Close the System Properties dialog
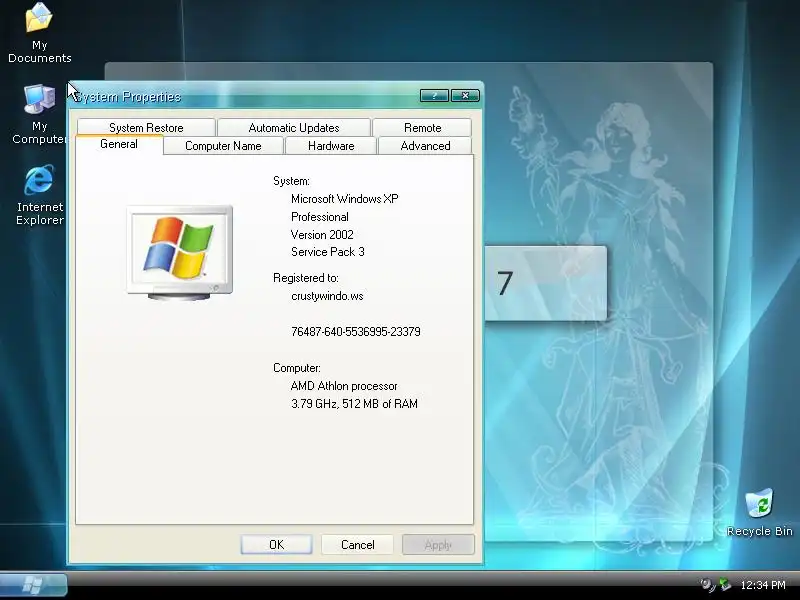The width and height of the screenshot is (800, 600). [x=465, y=95]
